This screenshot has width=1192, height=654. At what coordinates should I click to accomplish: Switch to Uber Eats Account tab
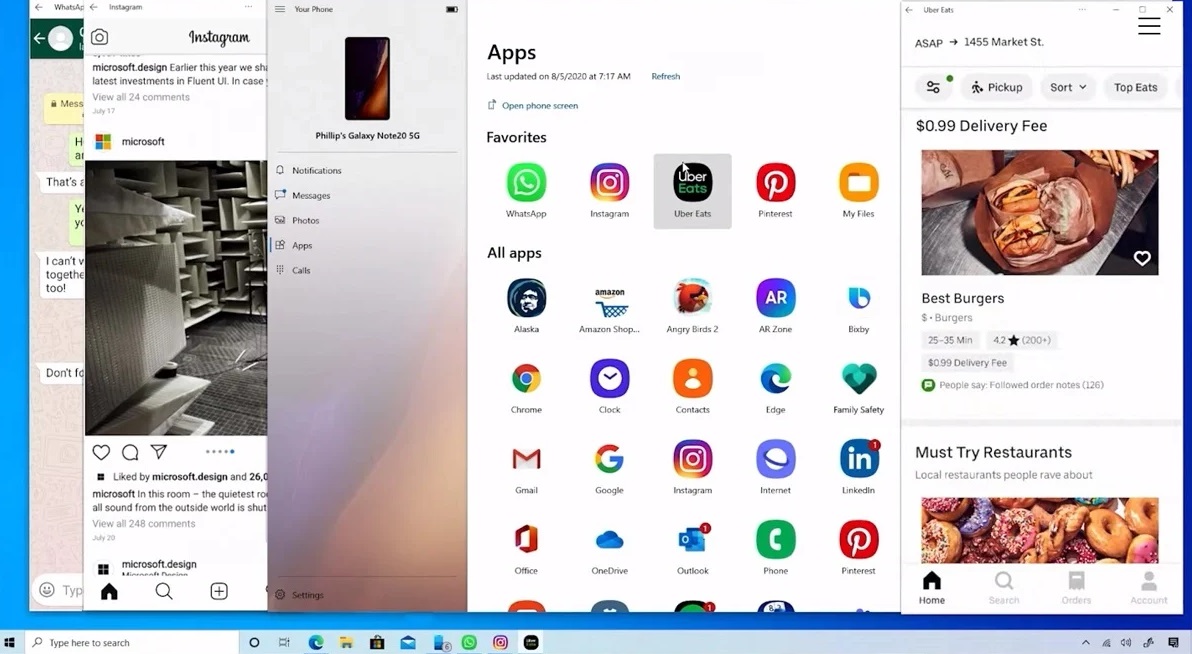pyautogui.click(x=1148, y=588)
